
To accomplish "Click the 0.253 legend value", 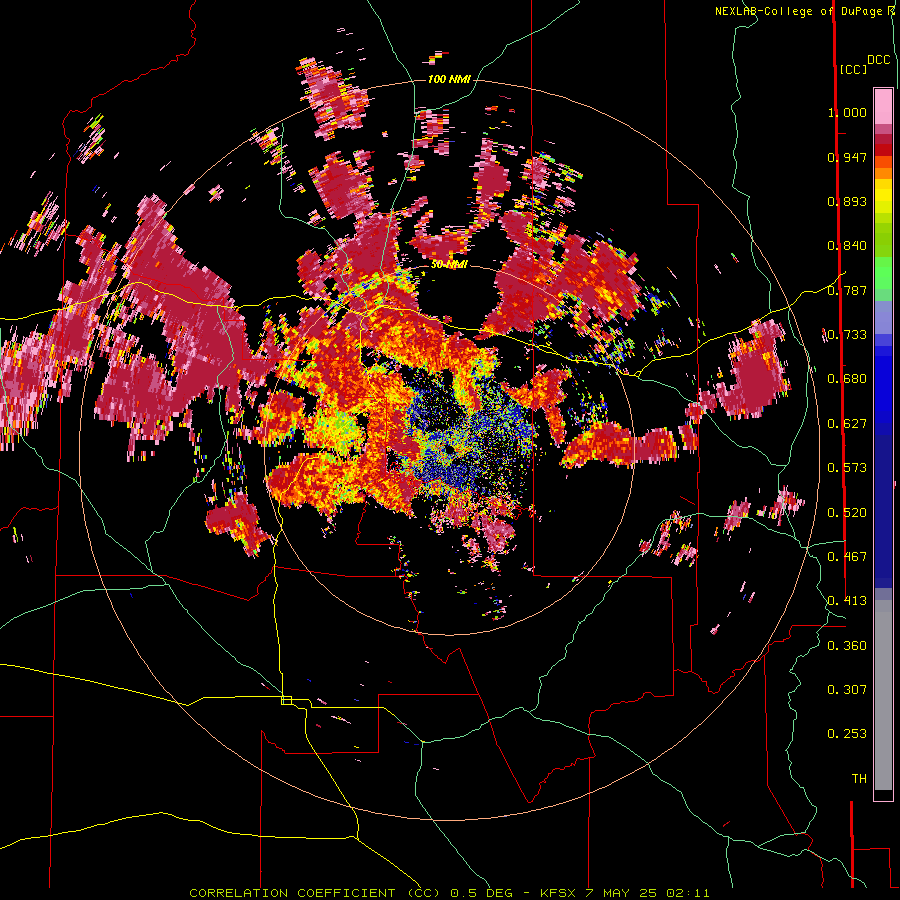I will point(847,734).
